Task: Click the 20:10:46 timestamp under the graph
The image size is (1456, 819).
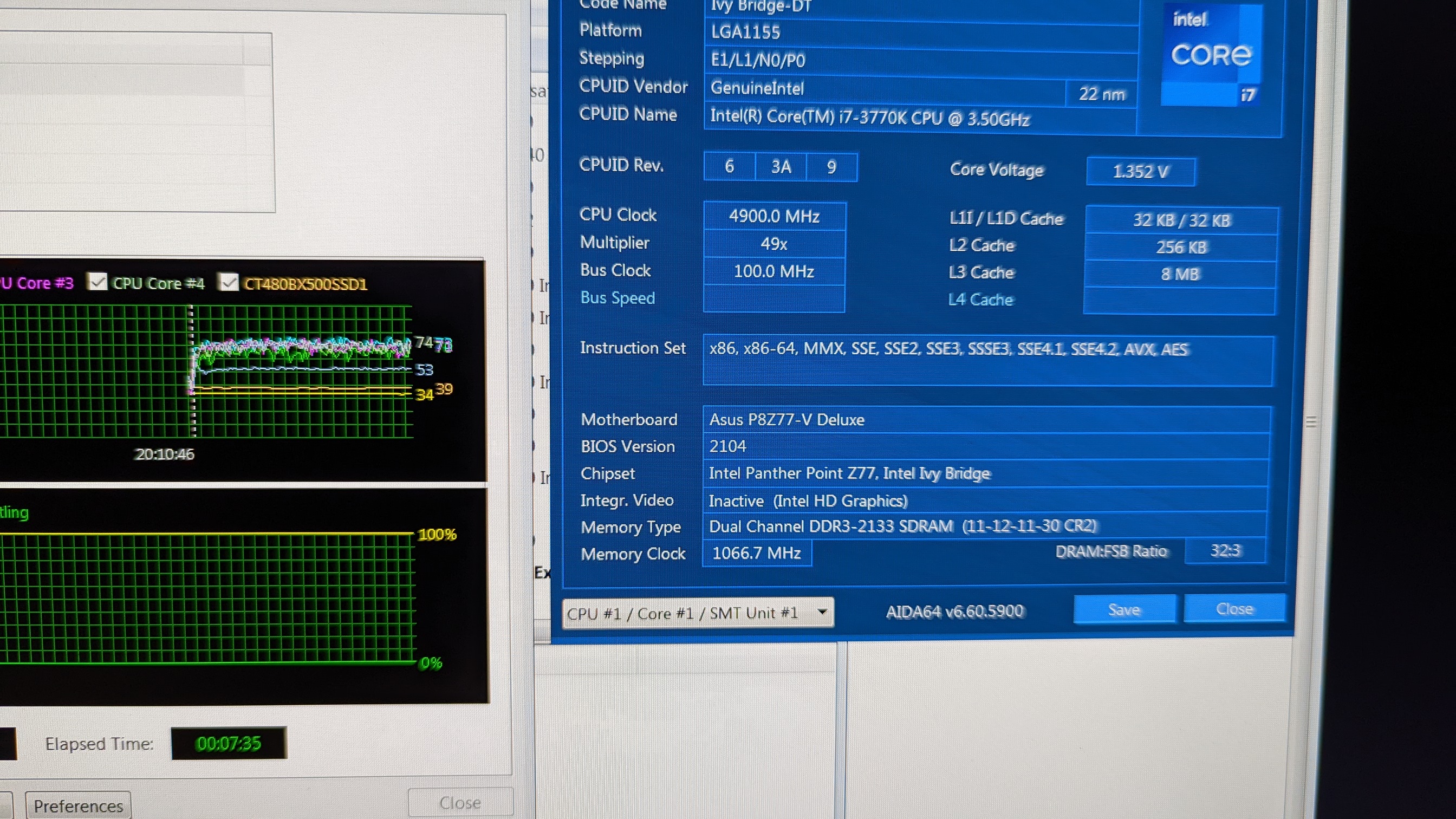Action: [x=165, y=454]
